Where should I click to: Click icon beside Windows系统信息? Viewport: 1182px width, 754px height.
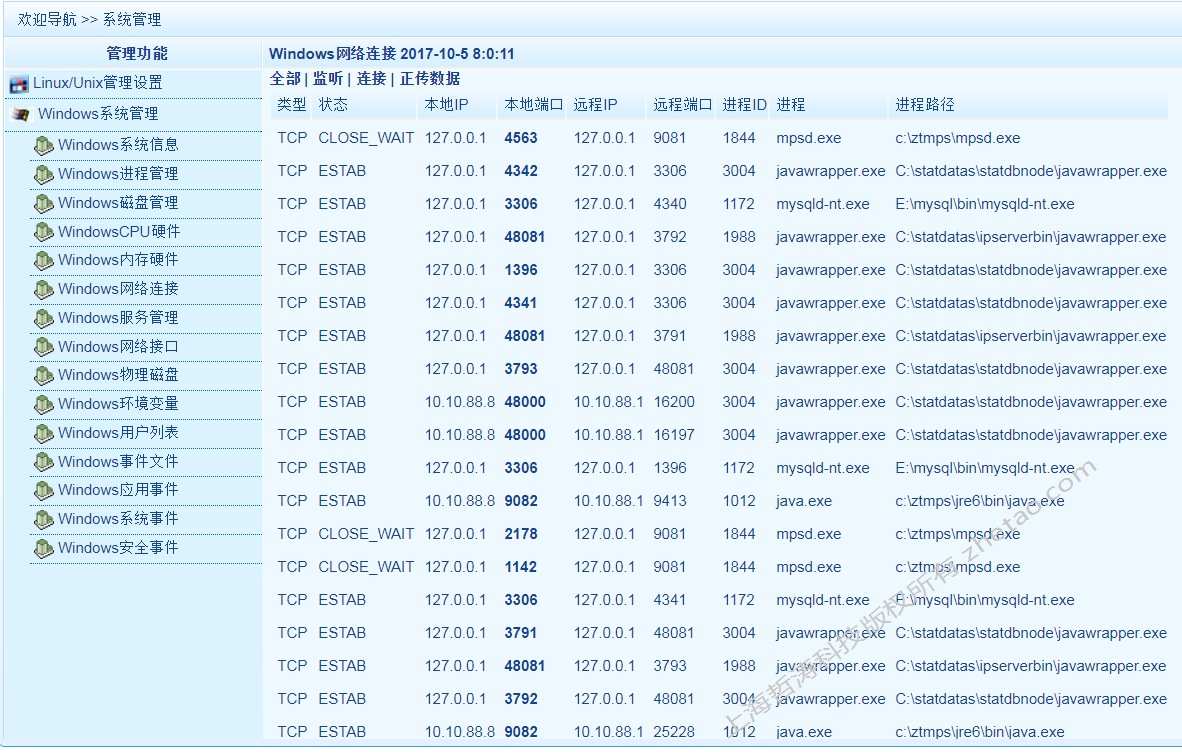(44, 145)
